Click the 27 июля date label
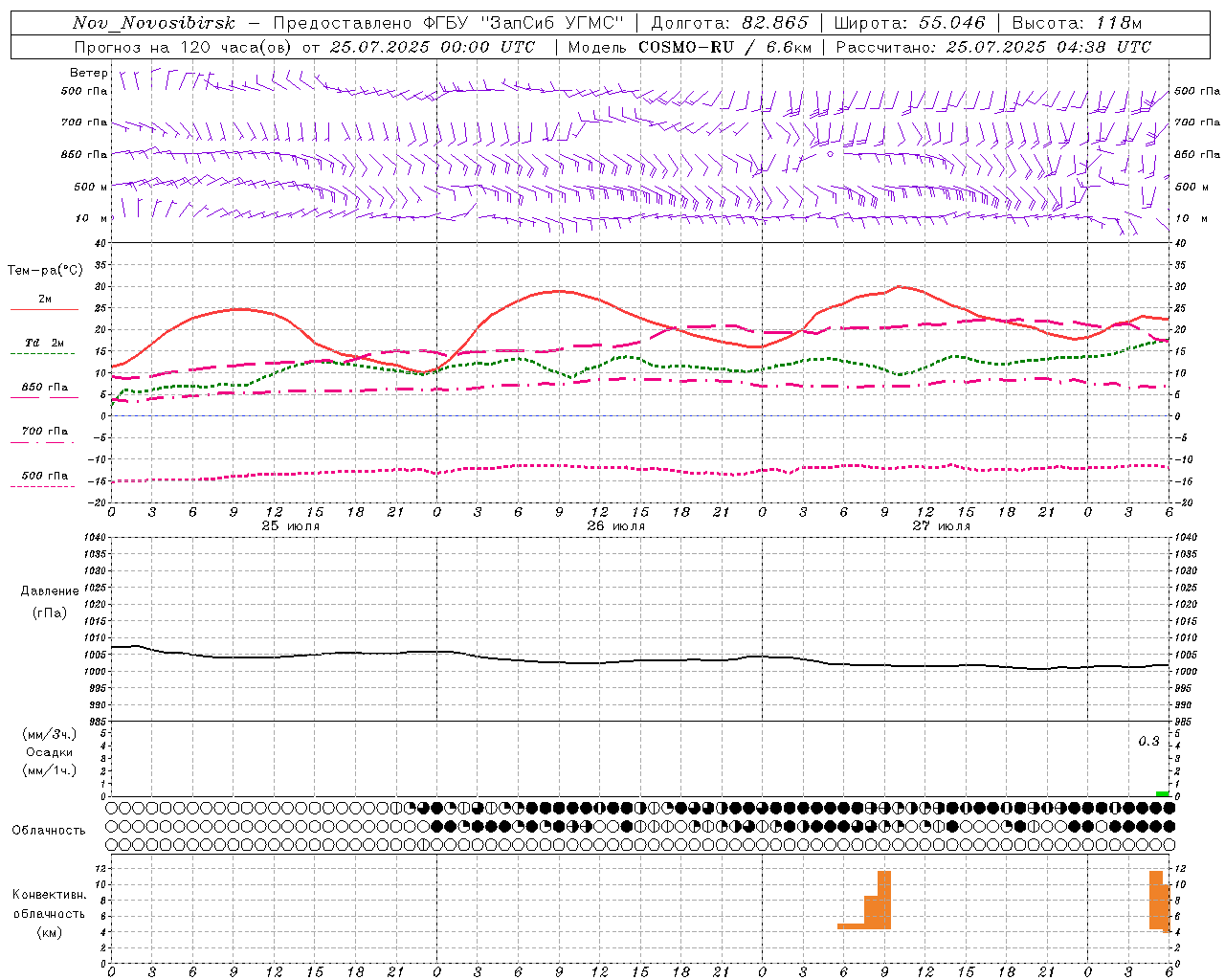The width and height of the screenshot is (1225, 980). click(942, 526)
